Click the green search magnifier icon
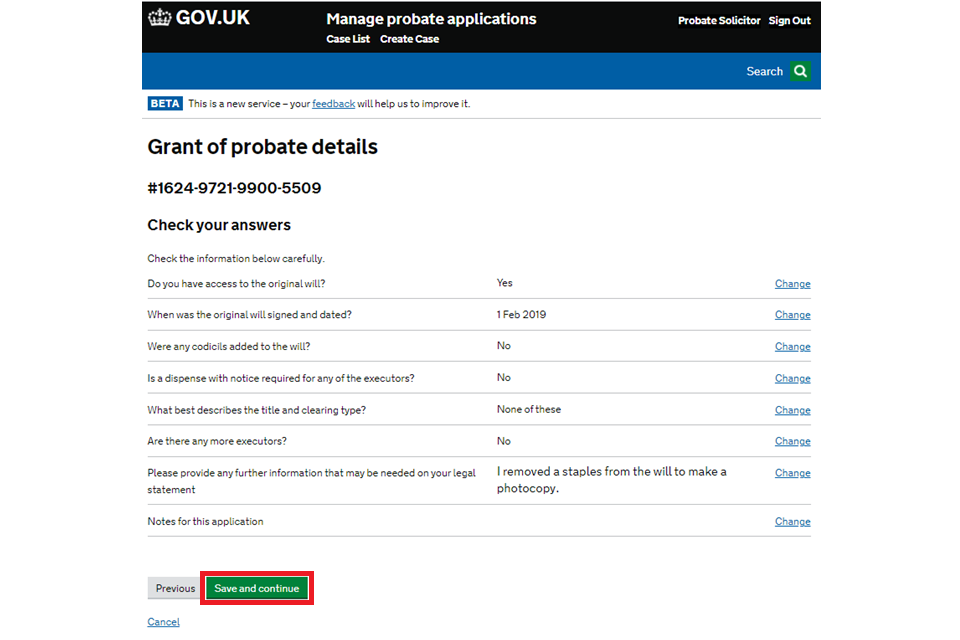 coord(800,71)
